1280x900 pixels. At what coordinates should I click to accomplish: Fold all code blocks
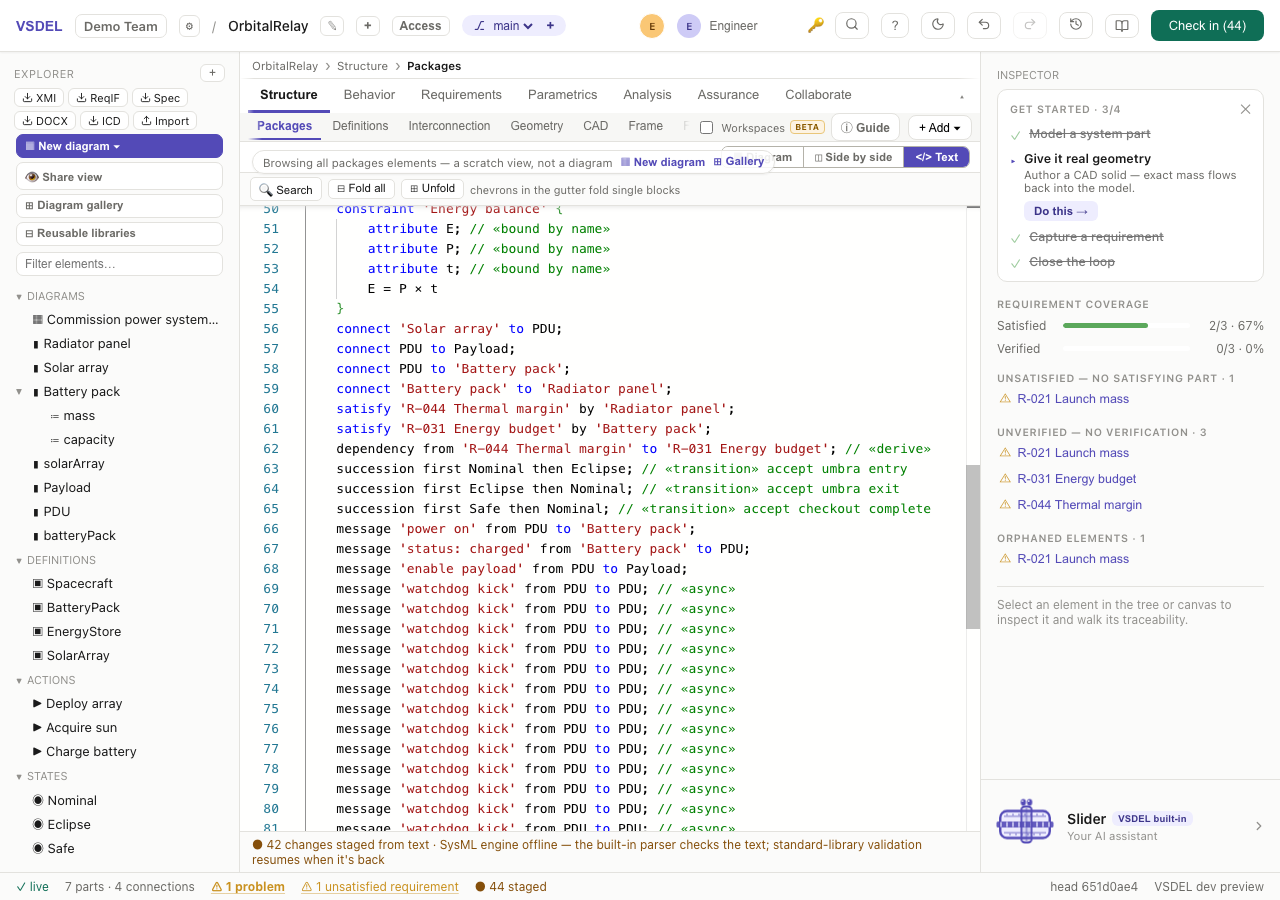click(361, 189)
